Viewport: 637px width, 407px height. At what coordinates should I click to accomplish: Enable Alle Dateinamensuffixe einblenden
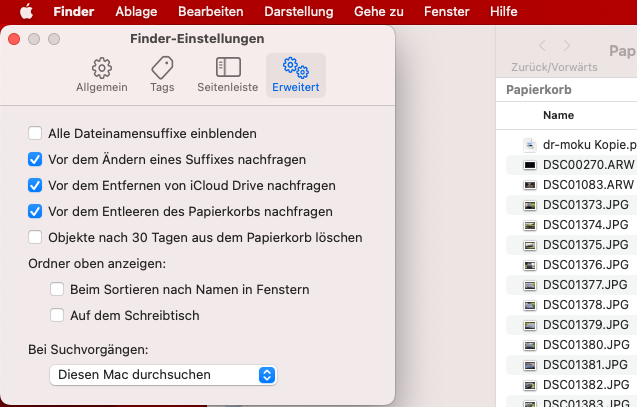pos(35,133)
